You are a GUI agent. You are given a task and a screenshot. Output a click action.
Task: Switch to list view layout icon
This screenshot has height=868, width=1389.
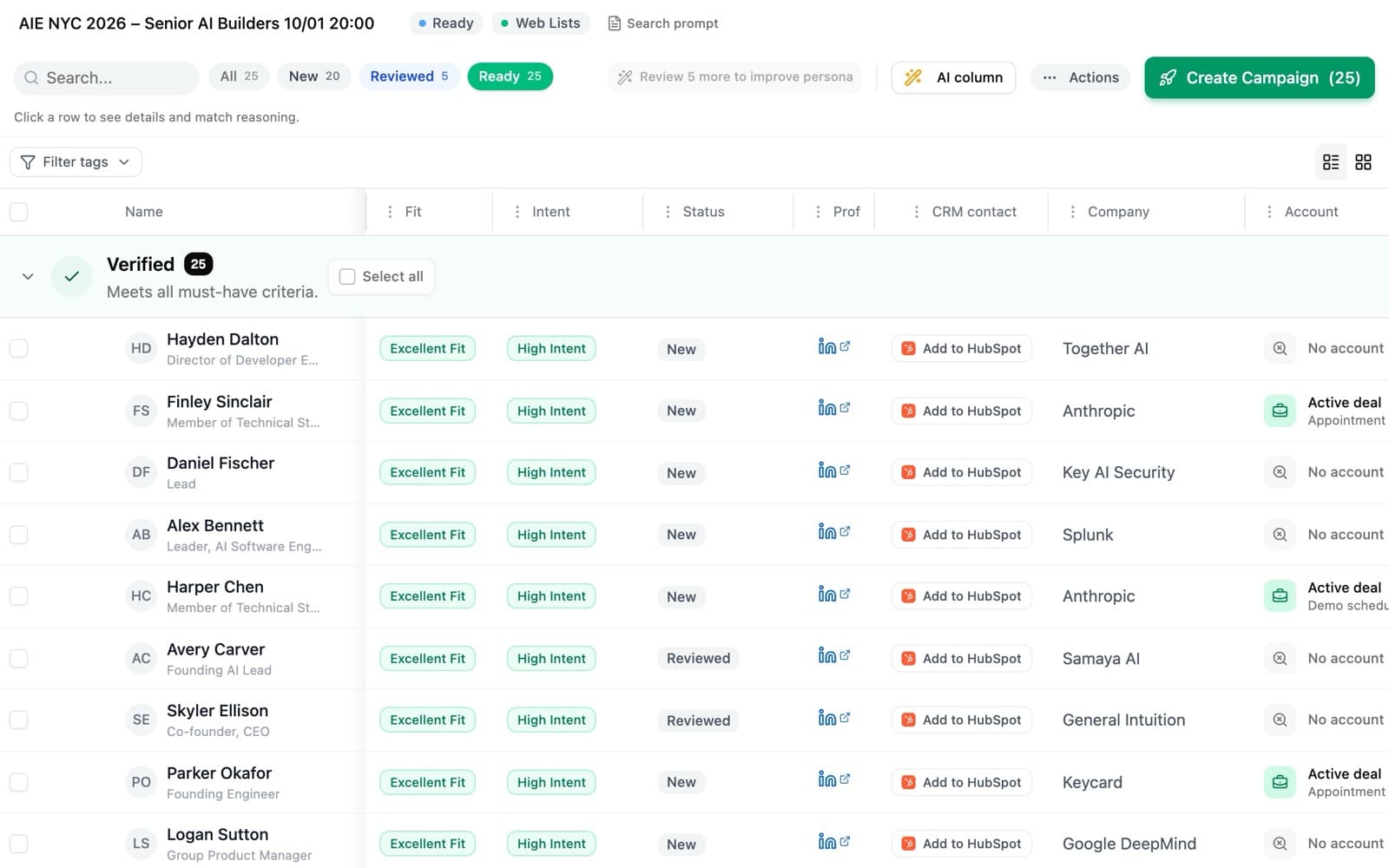[1331, 162]
